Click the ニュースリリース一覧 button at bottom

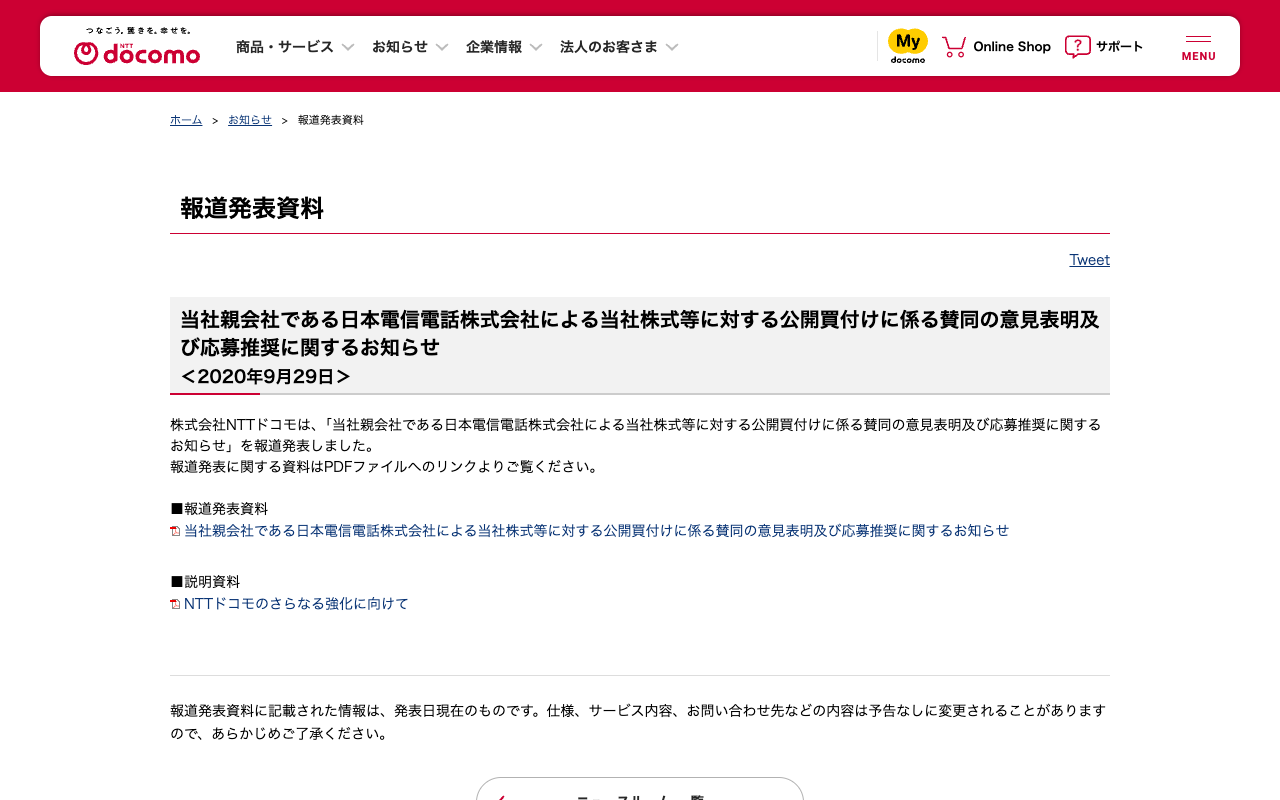point(640,789)
